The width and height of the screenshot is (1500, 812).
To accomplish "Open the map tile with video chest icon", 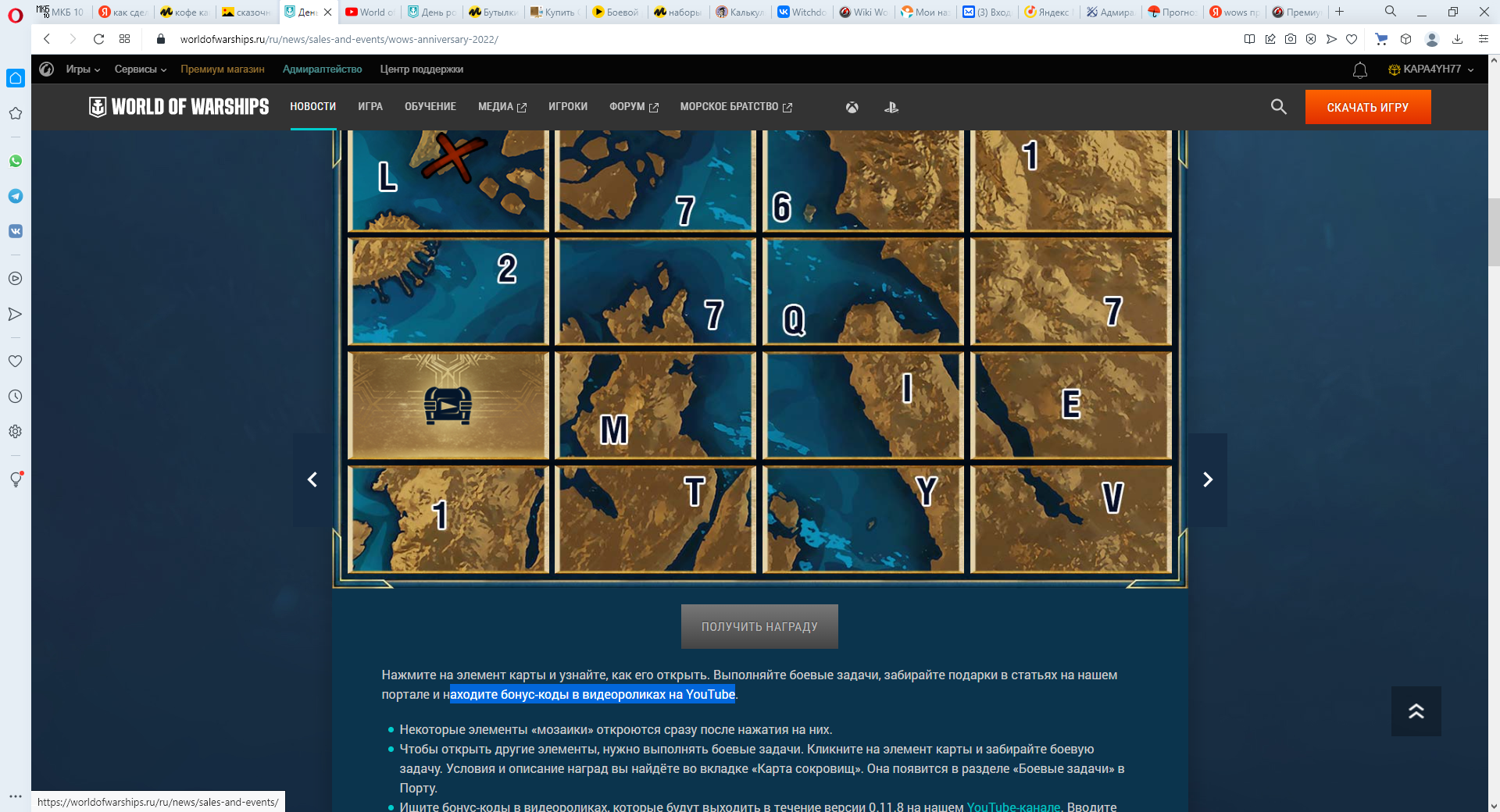I will click(448, 405).
